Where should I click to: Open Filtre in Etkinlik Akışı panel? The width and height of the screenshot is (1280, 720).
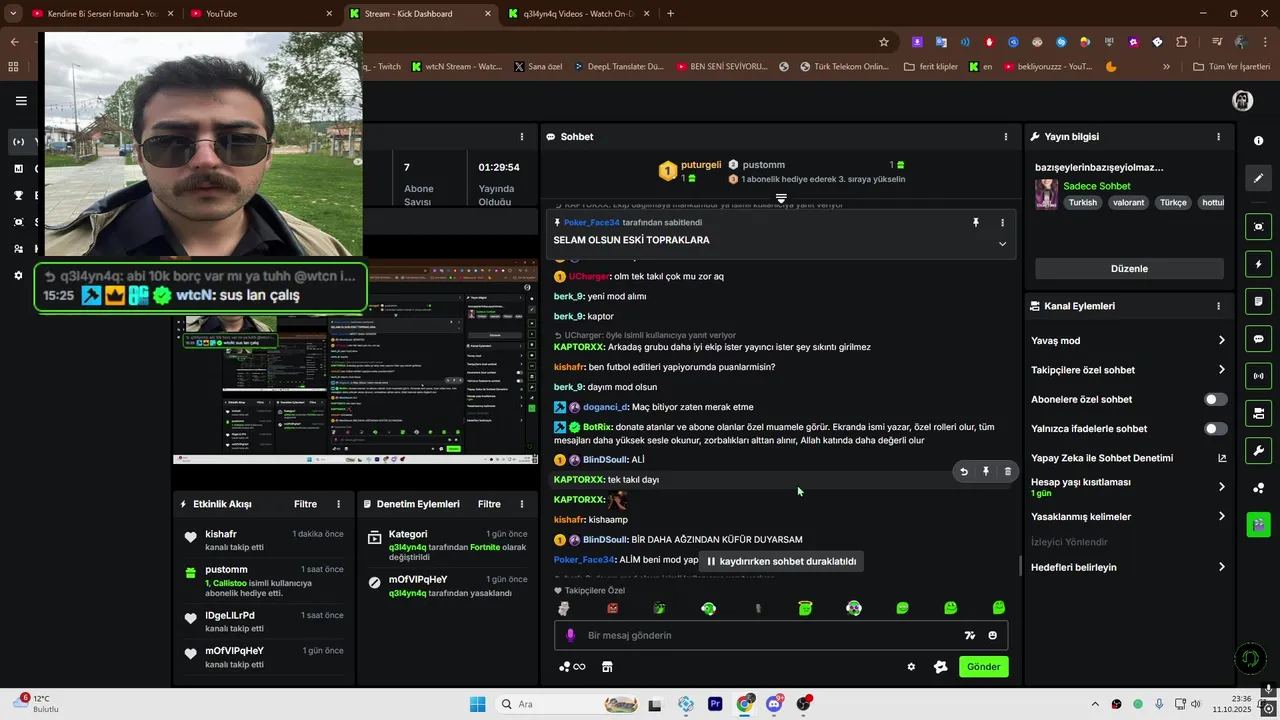click(x=305, y=504)
